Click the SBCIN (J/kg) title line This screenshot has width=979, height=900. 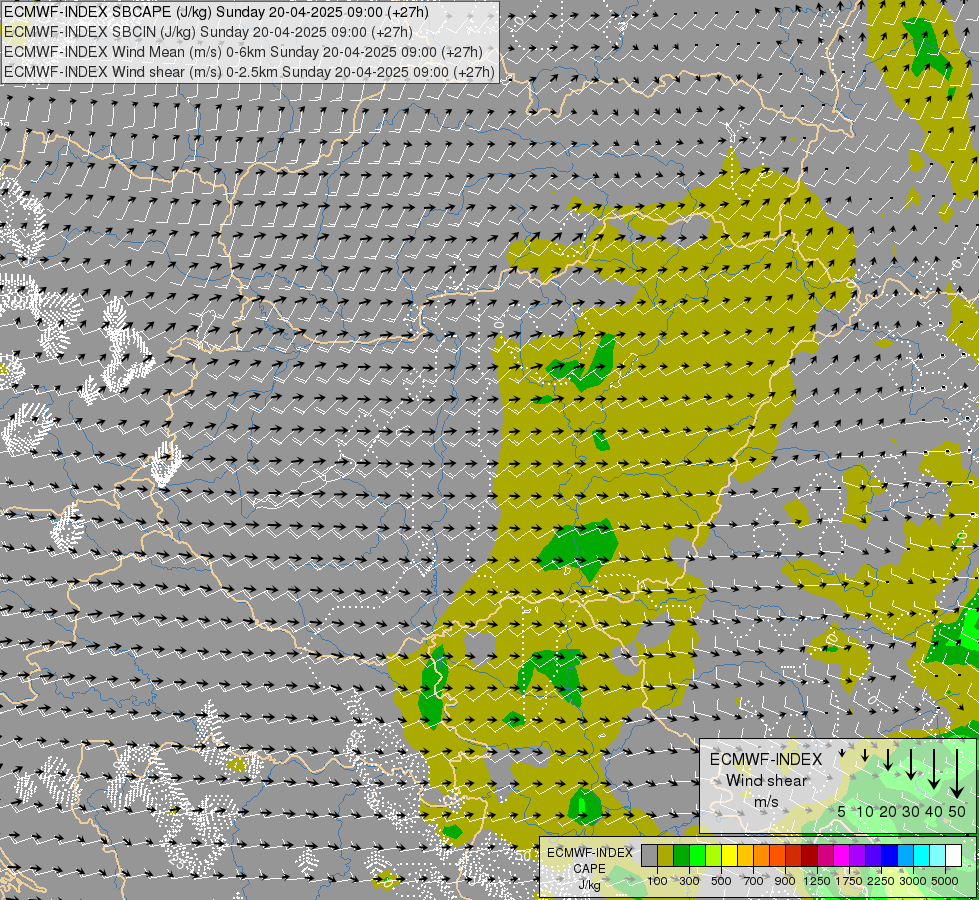(208, 32)
